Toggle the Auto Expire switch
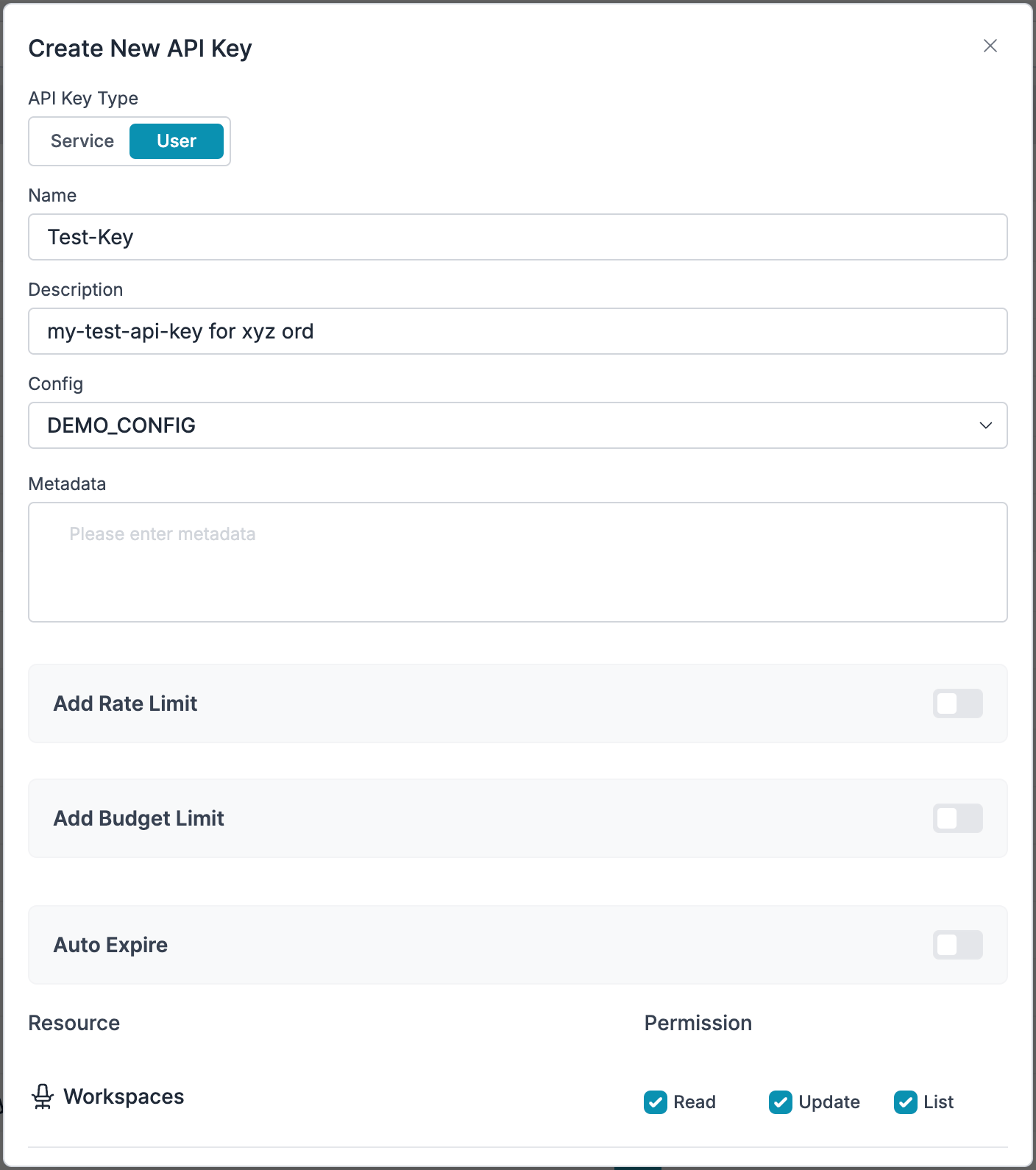Image resolution: width=1036 pixels, height=1170 pixels. (x=958, y=945)
